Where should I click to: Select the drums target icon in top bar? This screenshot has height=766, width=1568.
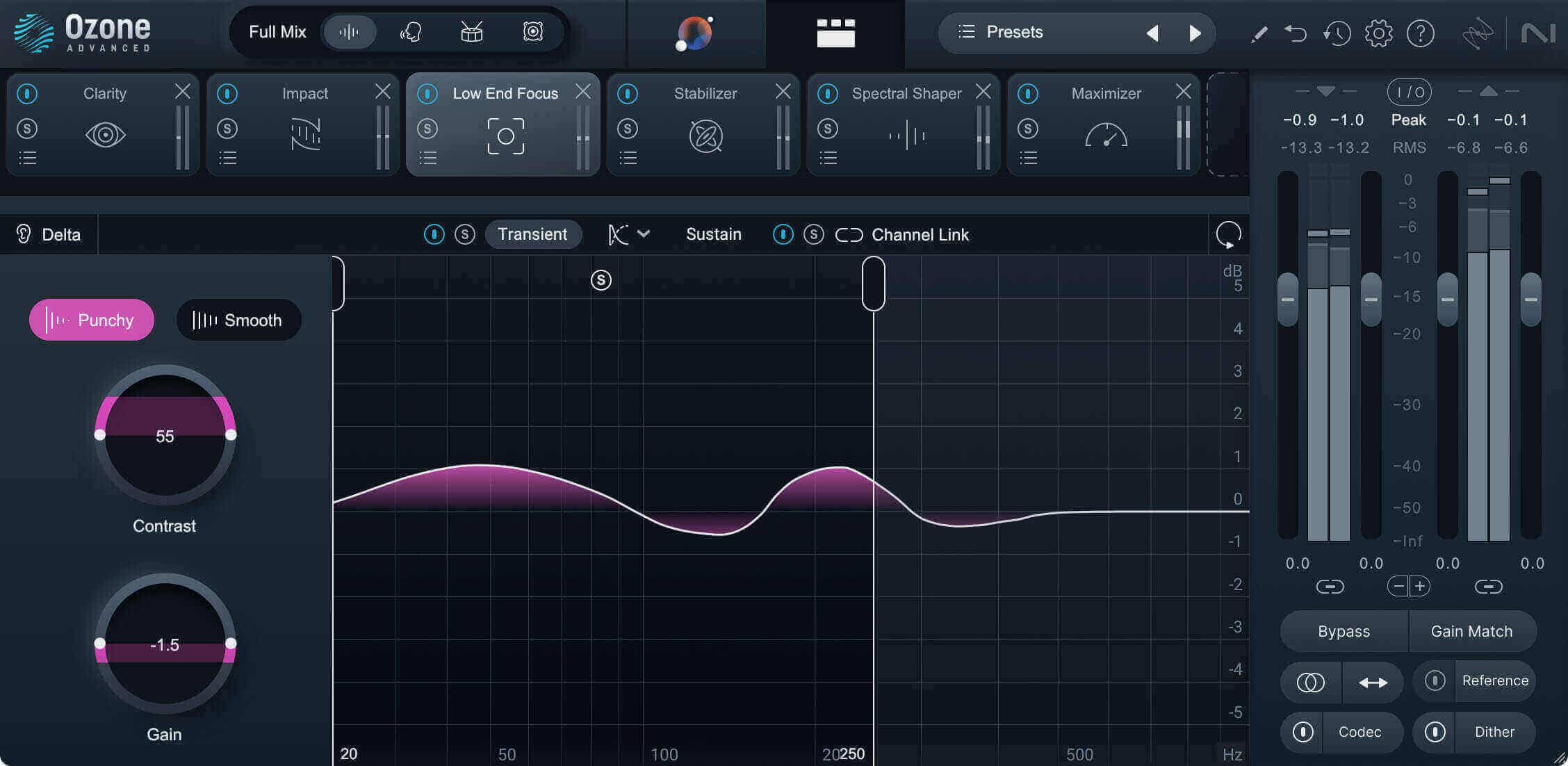tap(472, 32)
